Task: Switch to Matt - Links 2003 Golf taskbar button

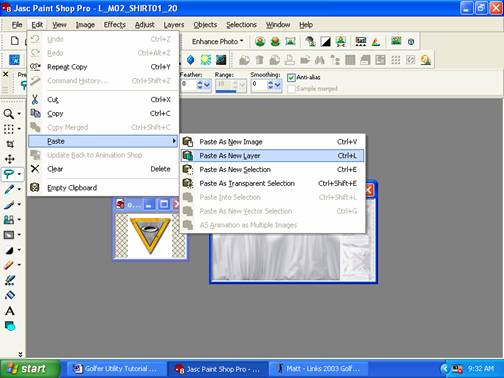Action: click(x=319, y=369)
